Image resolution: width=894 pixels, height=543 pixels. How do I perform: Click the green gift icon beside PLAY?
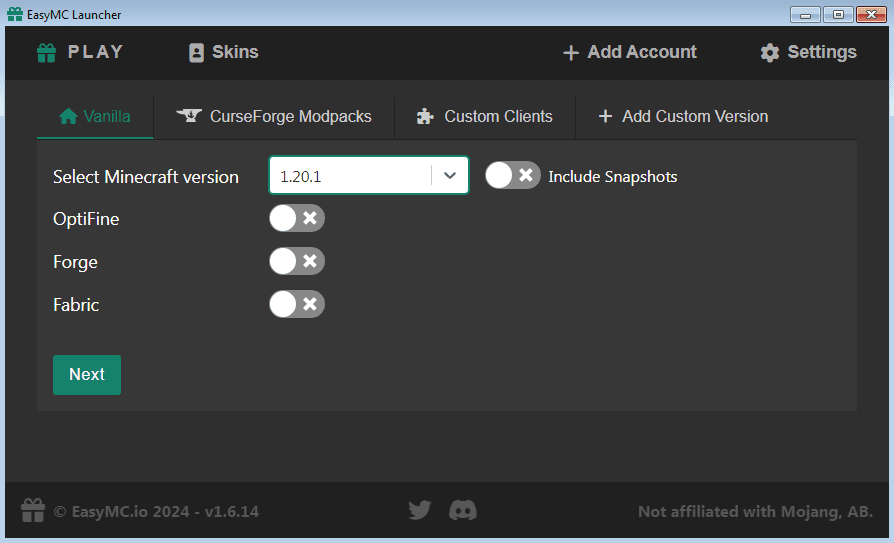tap(46, 53)
